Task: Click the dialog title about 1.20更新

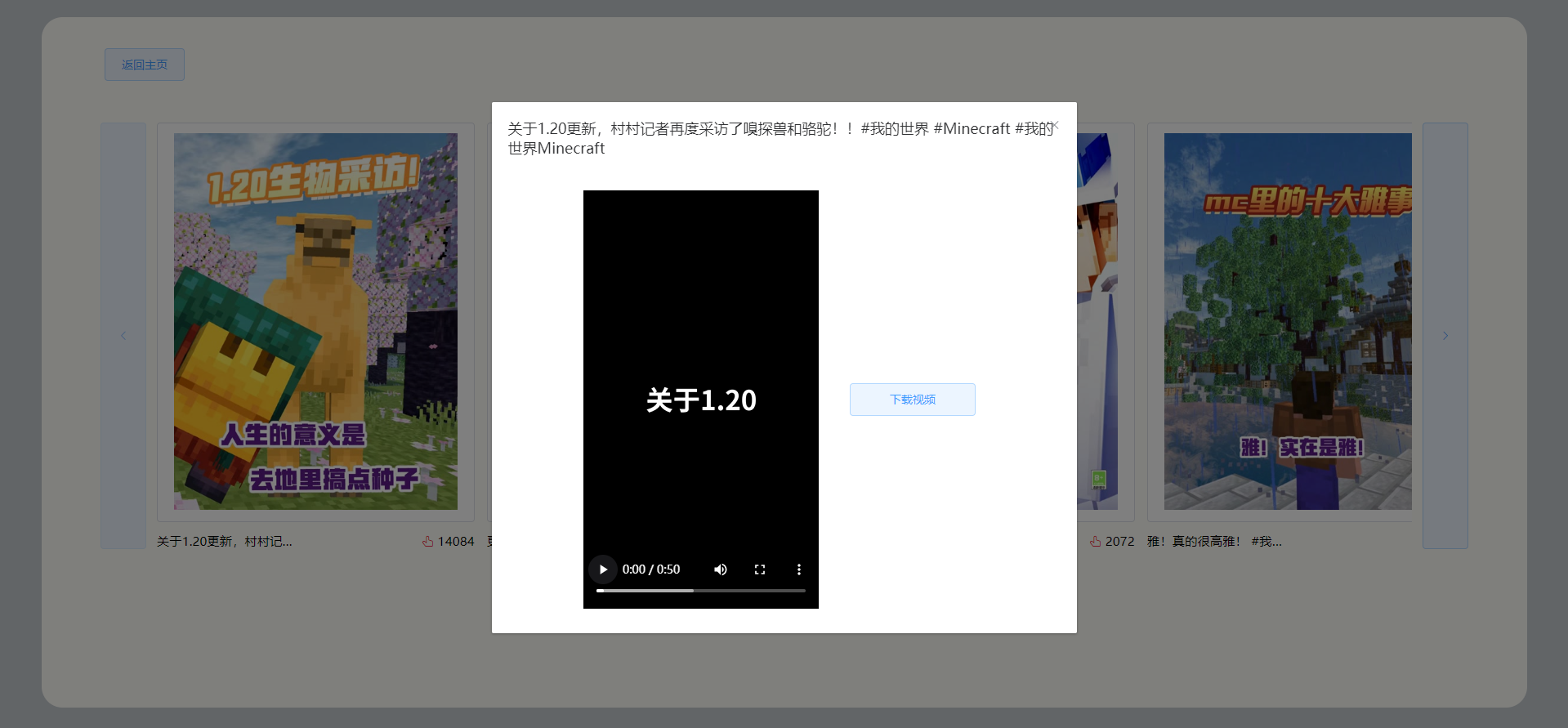Action: pyautogui.click(x=780, y=138)
